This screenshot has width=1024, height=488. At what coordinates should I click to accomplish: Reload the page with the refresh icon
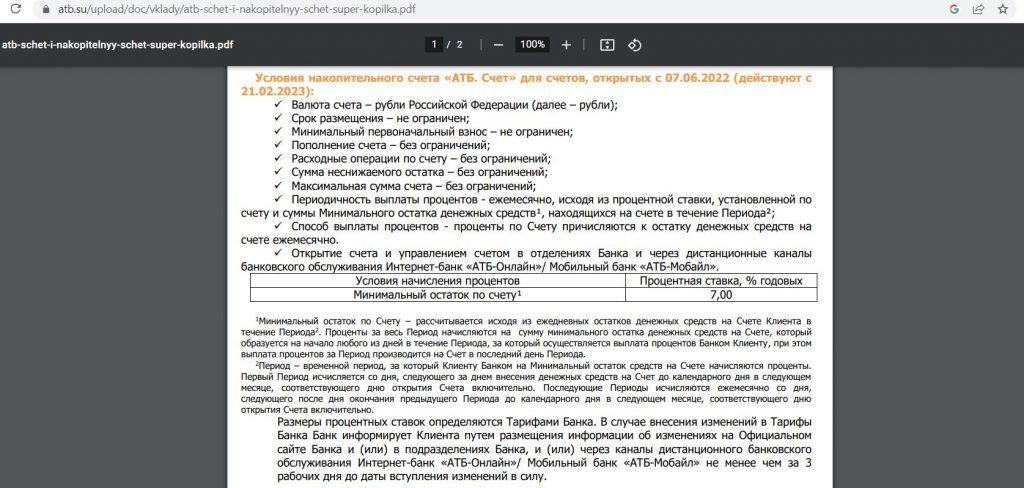(x=16, y=9)
